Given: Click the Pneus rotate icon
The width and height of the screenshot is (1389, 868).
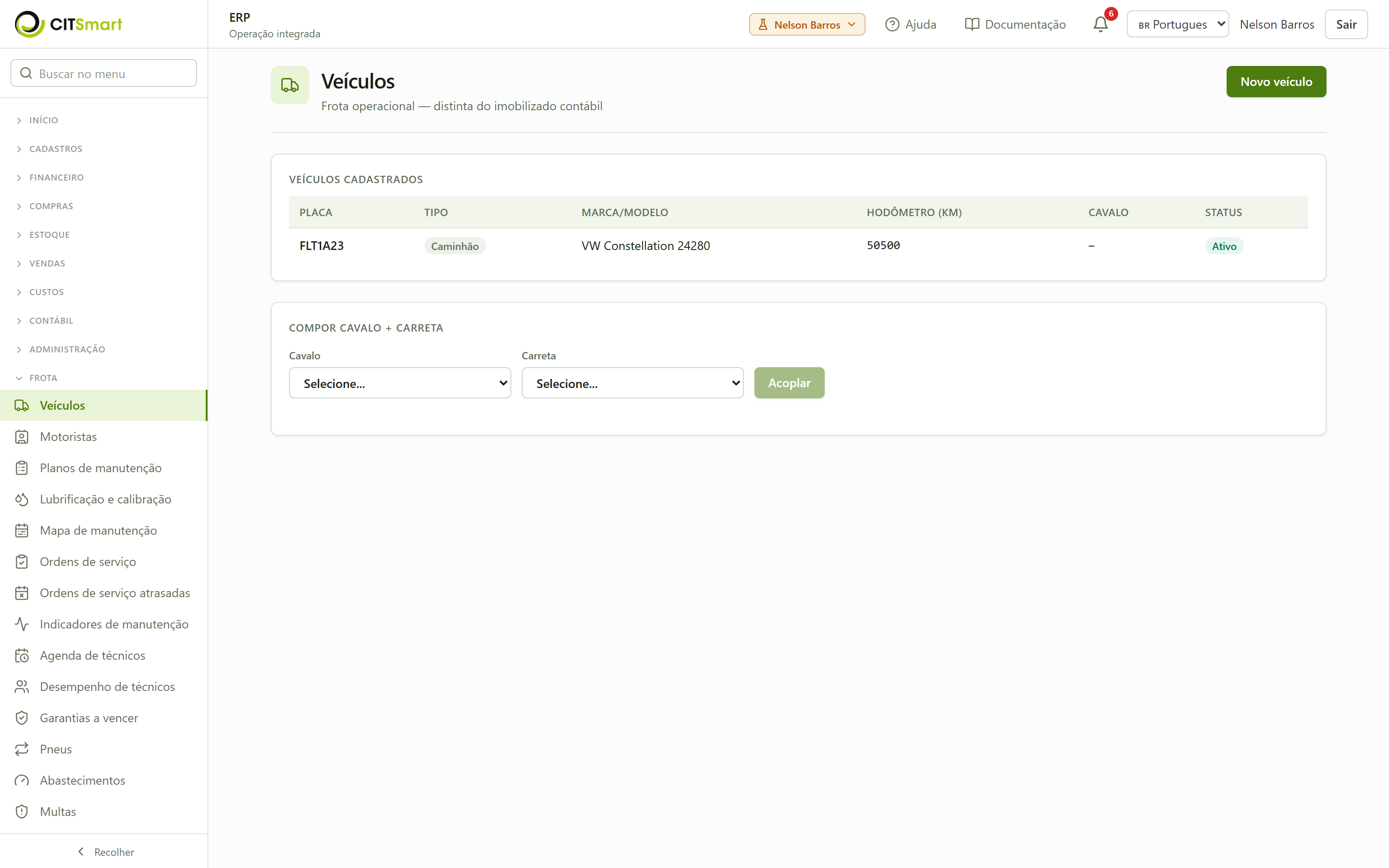Looking at the screenshot, I should point(22,749).
